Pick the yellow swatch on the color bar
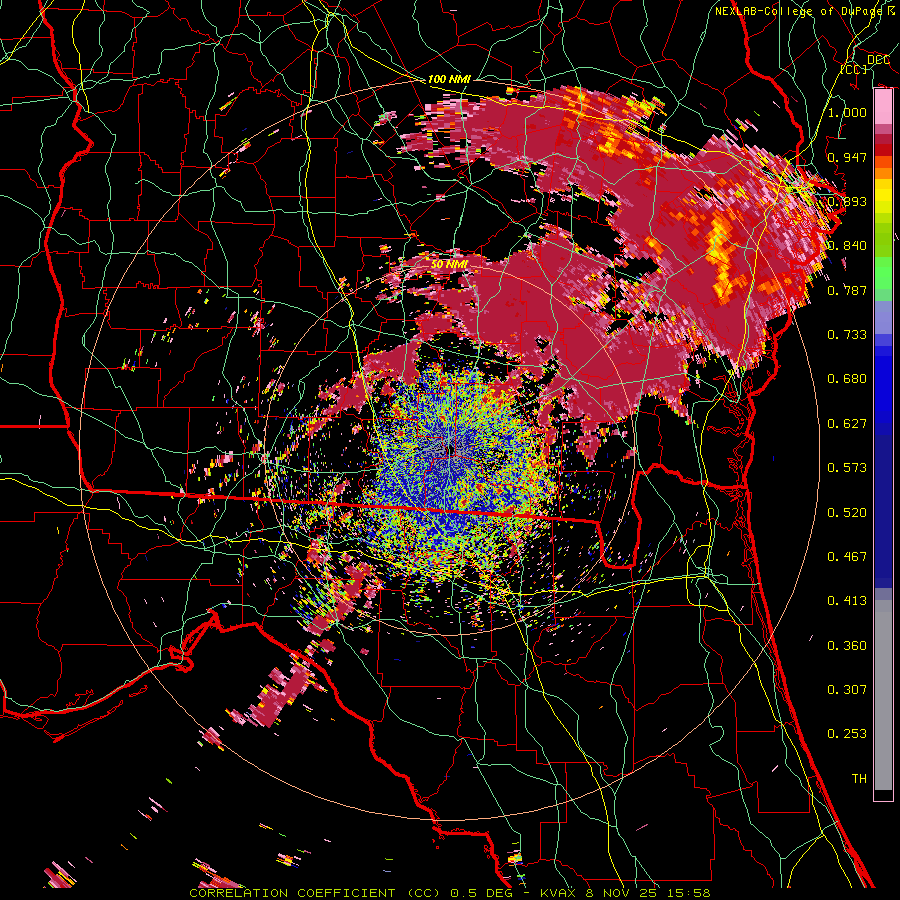900x900 pixels. 883,196
